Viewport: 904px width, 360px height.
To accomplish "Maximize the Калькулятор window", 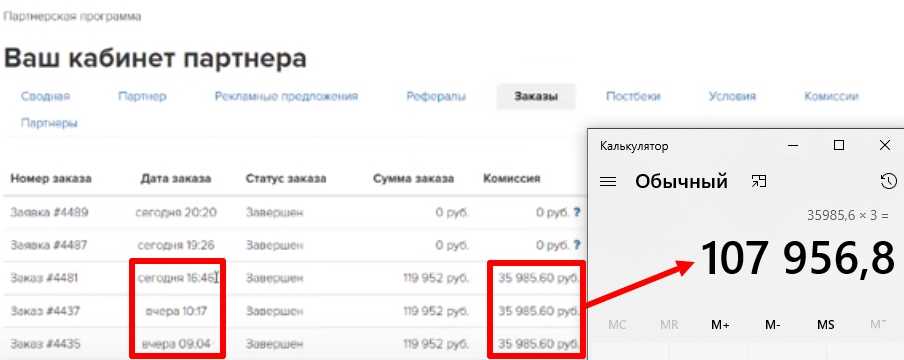I will pyautogui.click(x=839, y=145).
